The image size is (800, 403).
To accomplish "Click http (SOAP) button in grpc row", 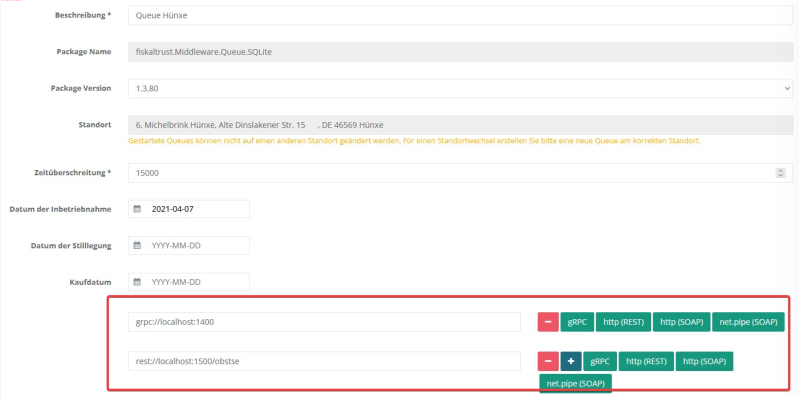I will (x=682, y=322).
